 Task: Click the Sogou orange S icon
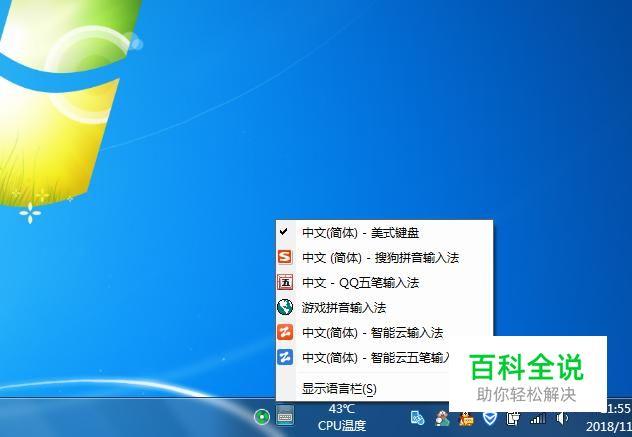(x=285, y=257)
